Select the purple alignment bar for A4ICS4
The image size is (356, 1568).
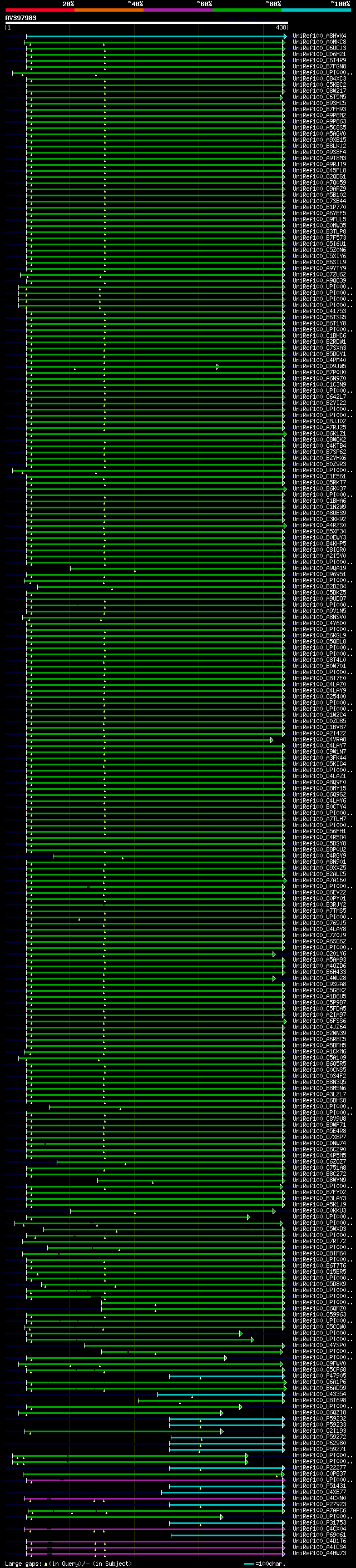point(155,1547)
